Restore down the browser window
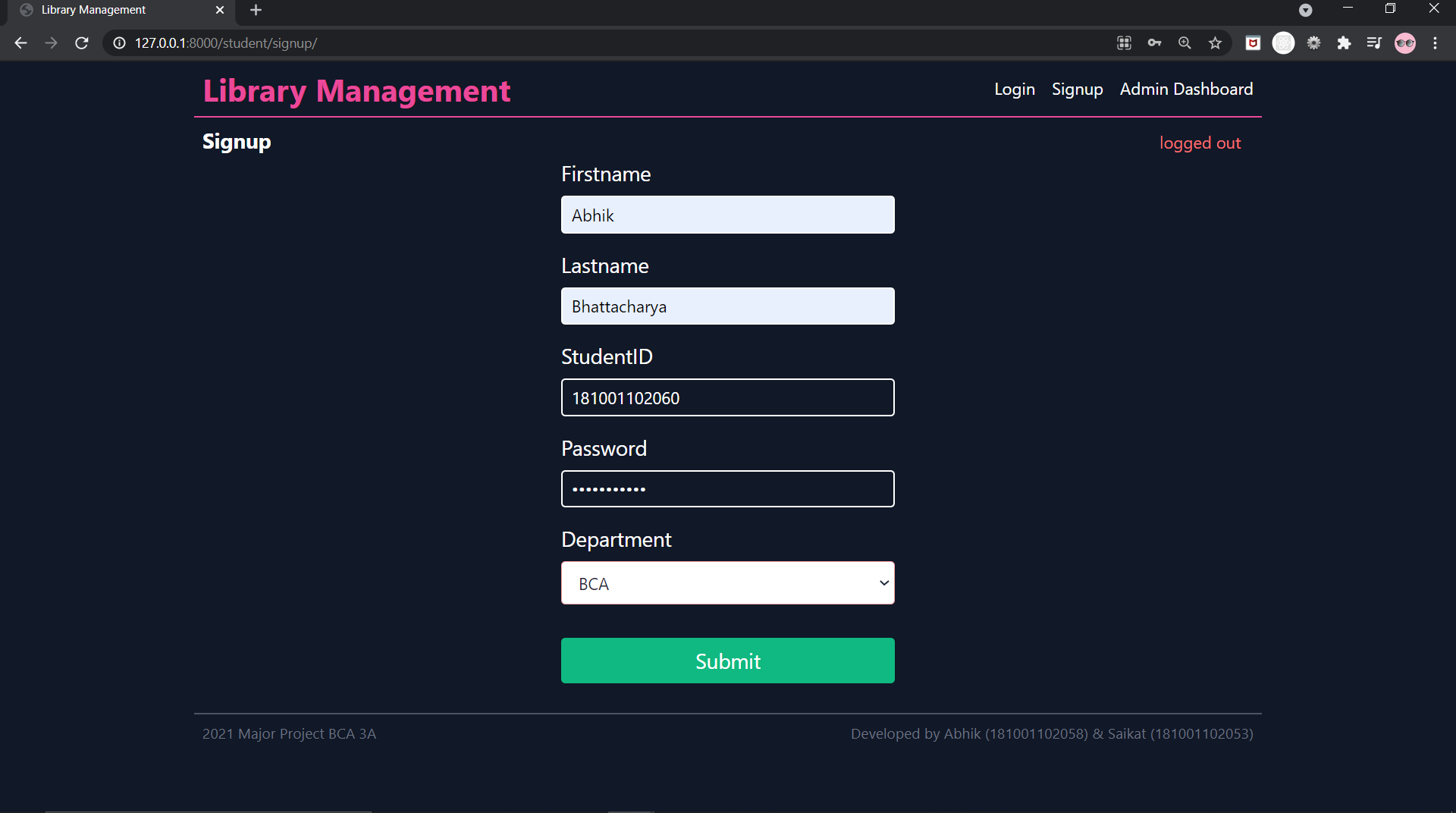This screenshot has width=1456, height=813. [1390, 8]
